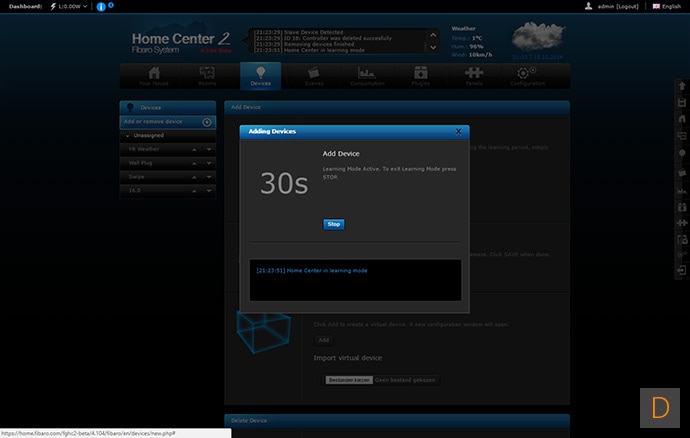The height and width of the screenshot is (438, 690).
Task: Open the power consumption dropdown in dashboard
Action: [69, 7]
